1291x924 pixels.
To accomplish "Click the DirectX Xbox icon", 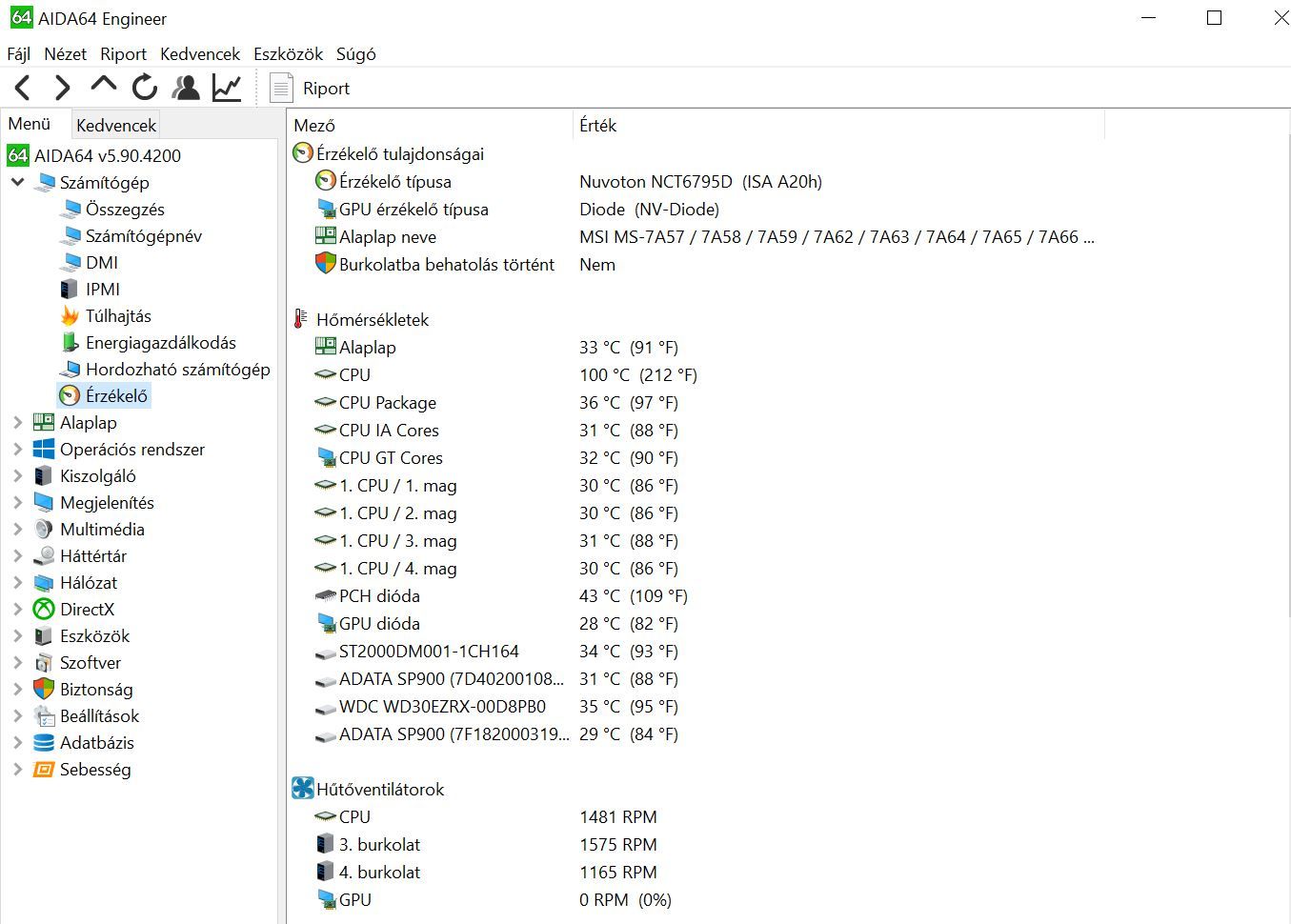I will (x=44, y=609).
